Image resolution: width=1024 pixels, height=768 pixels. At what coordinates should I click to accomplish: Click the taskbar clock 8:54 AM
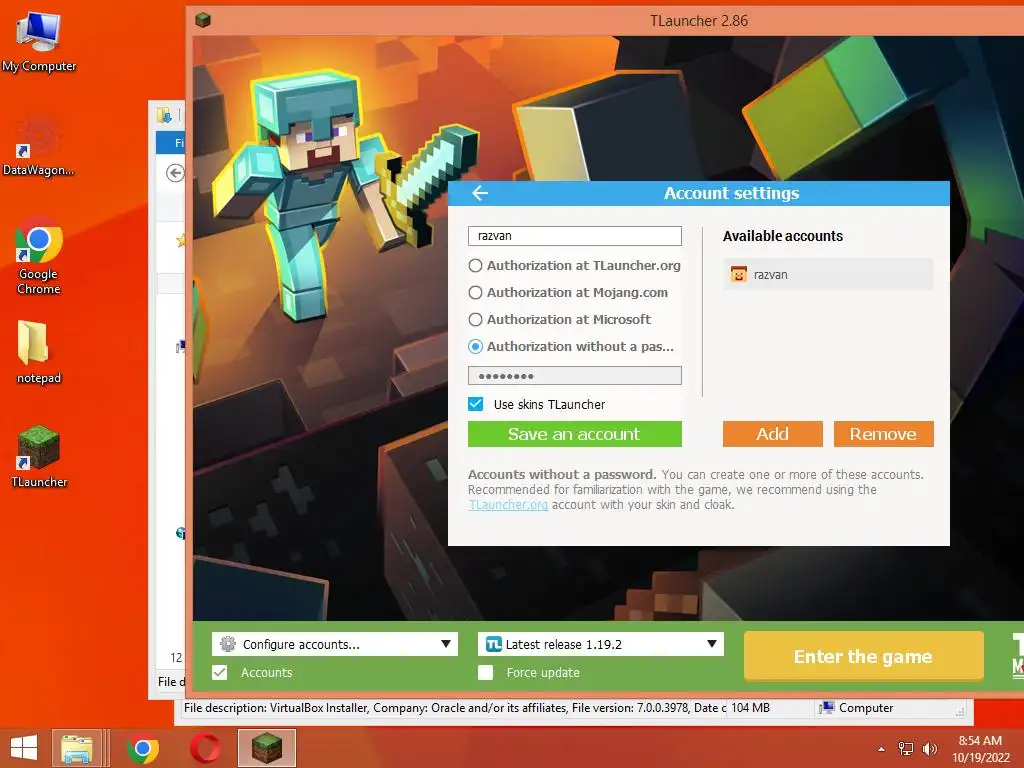(980, 741)
